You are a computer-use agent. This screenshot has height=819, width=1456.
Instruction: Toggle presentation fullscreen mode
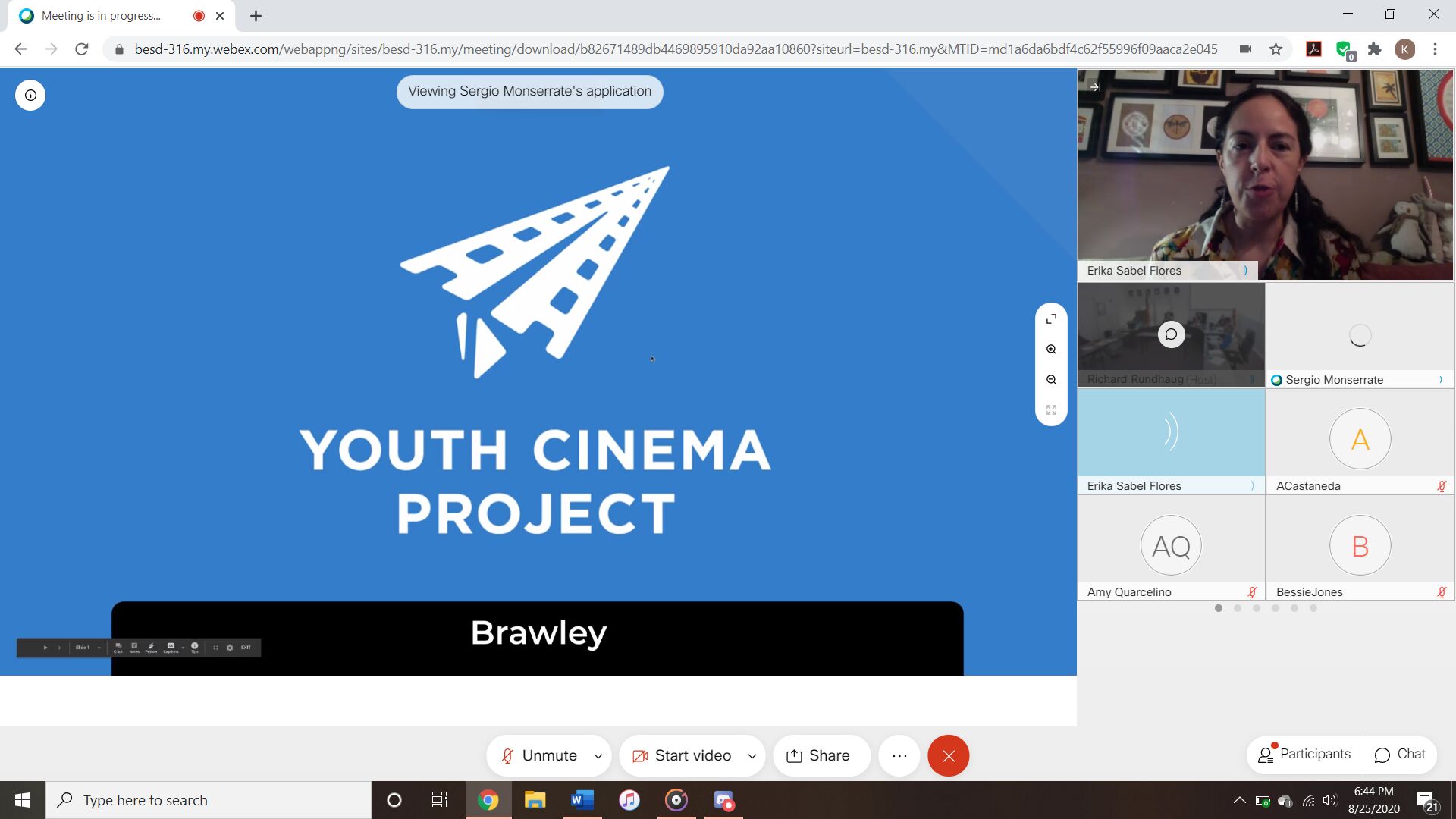click(216, 648)
